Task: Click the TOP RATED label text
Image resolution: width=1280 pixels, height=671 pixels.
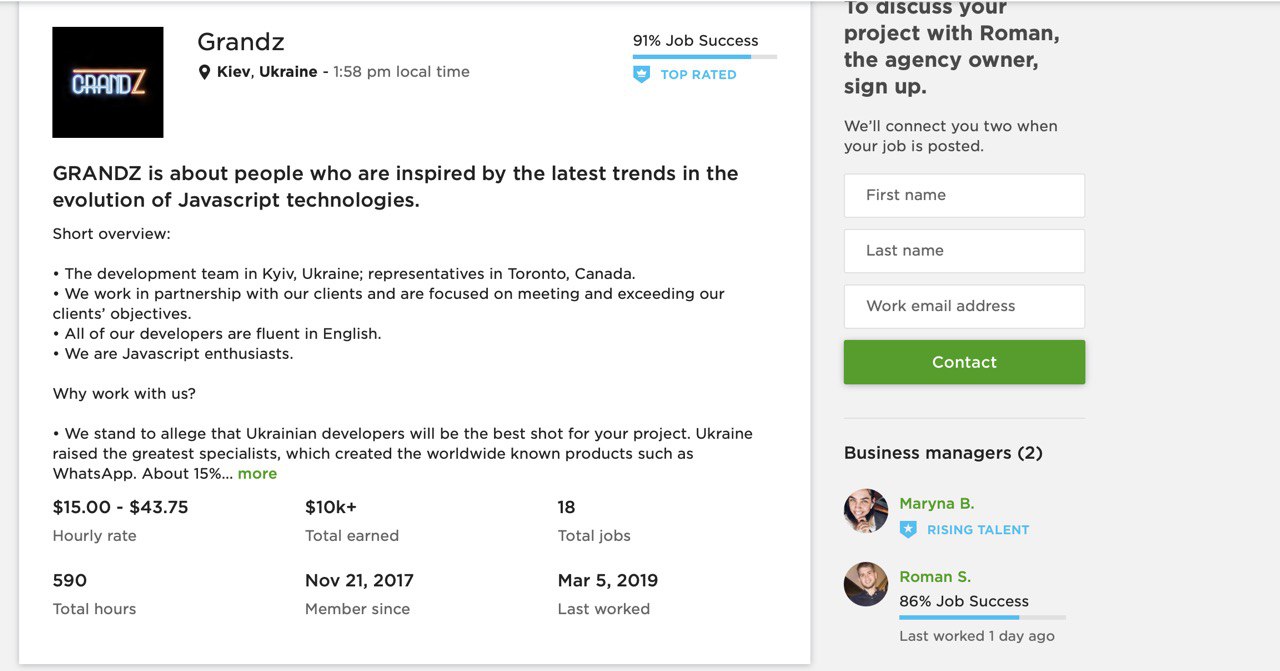Action: point(698,75)
